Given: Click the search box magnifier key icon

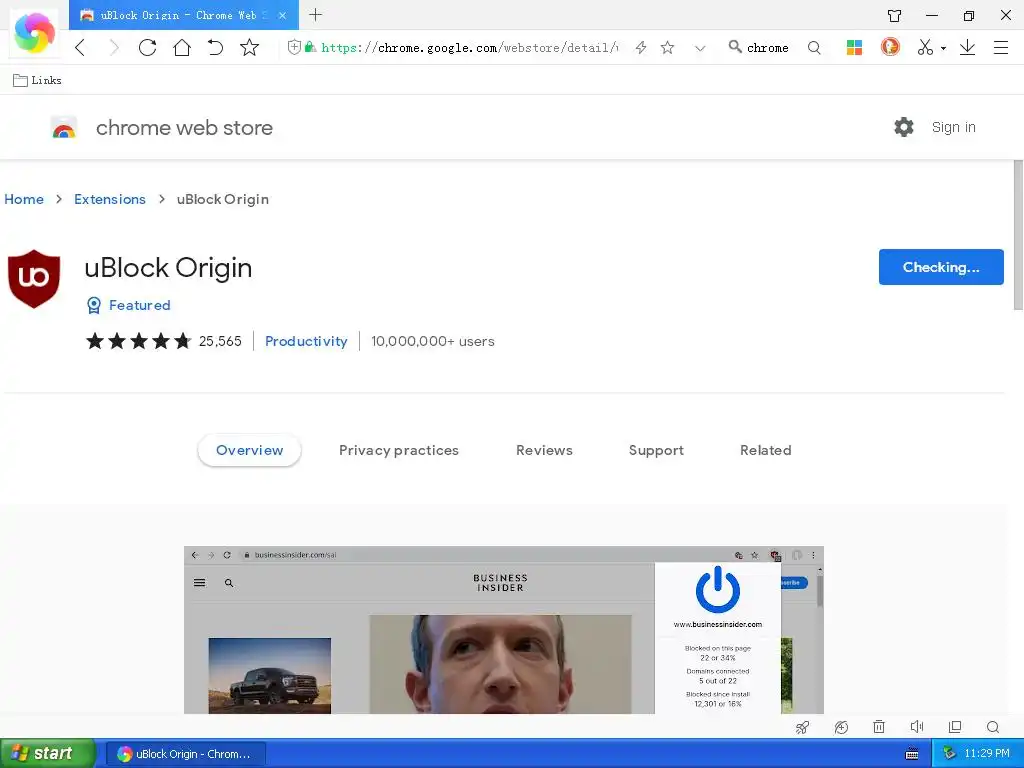Looking at the screenshot, I should tap(735, 46).
